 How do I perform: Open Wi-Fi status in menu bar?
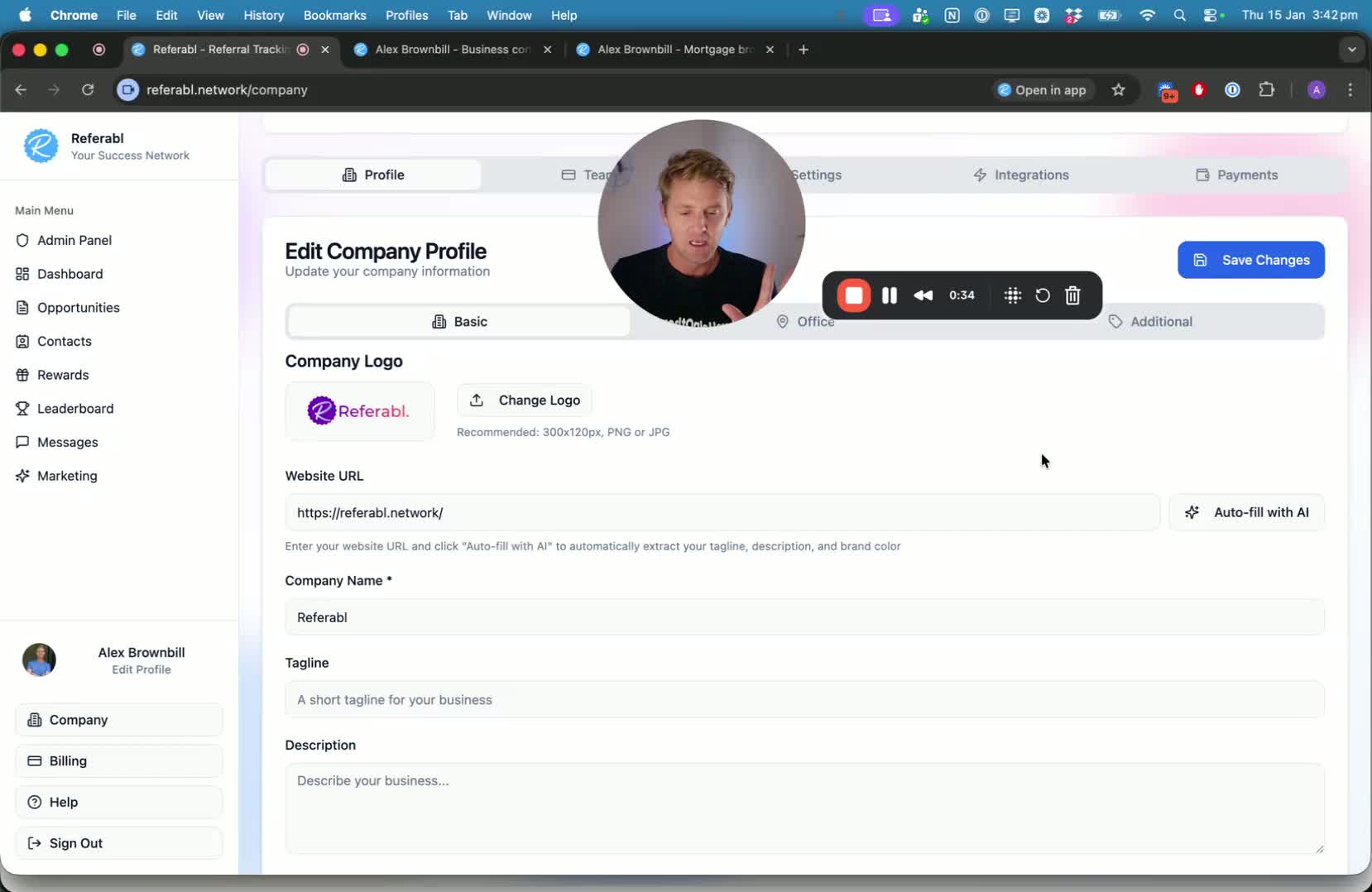coord(1147,15)
